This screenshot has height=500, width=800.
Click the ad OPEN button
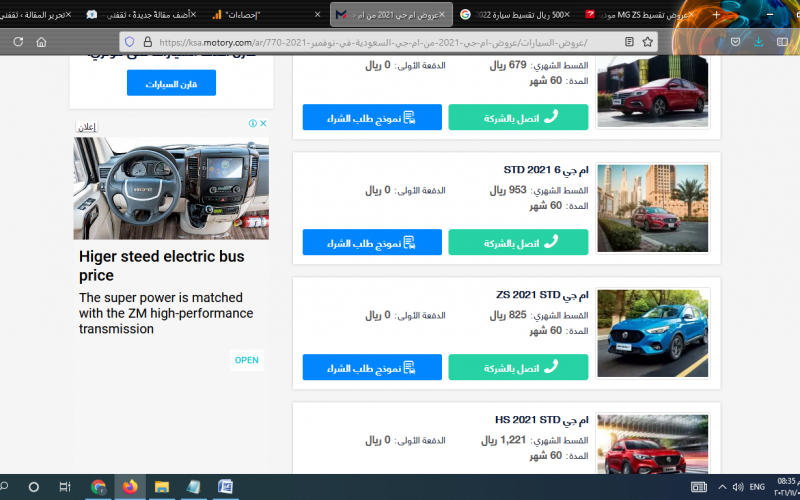click(x=246, y=360)
